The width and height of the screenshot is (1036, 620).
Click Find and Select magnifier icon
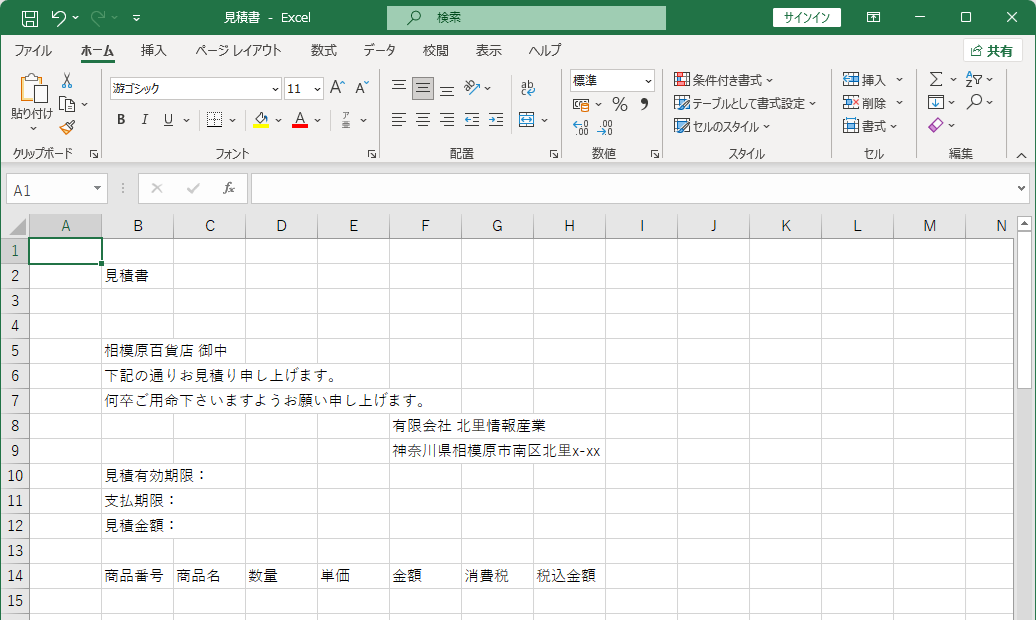[x=974, y=102]
